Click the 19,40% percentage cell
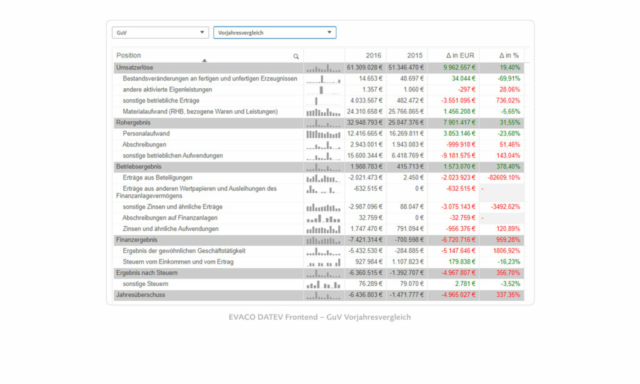 pos(510,68)
